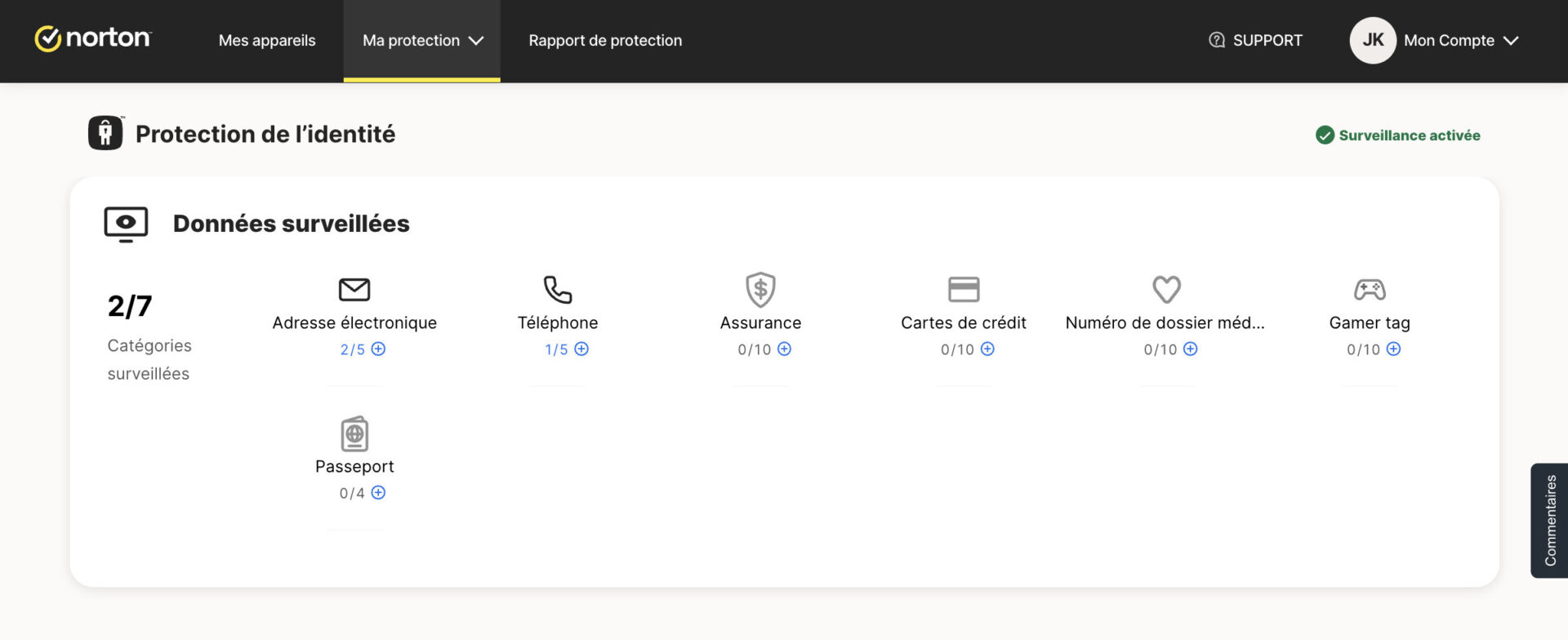Click the Cartes de crédit label

click(x=964, y=322)
